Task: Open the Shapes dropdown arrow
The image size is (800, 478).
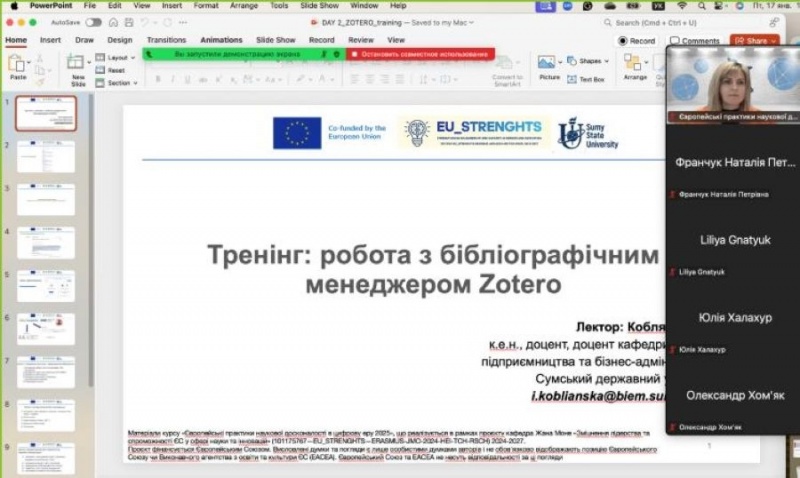Action: point(607,61)
